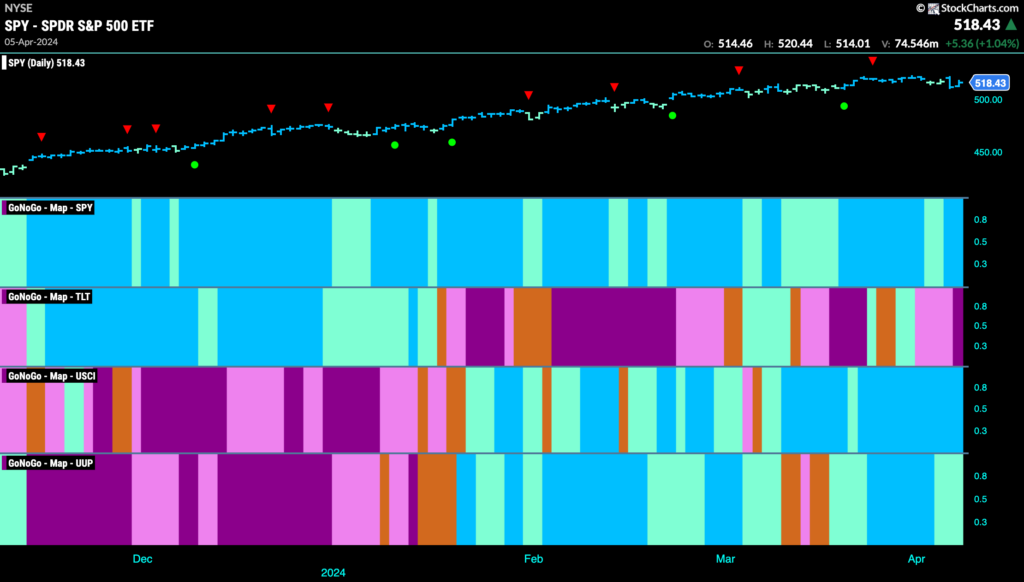Click the GoNoGo - Map - USCI label
Image resolution: width=1024 pixels, height=582 pixels.
(x=51, y=376)
